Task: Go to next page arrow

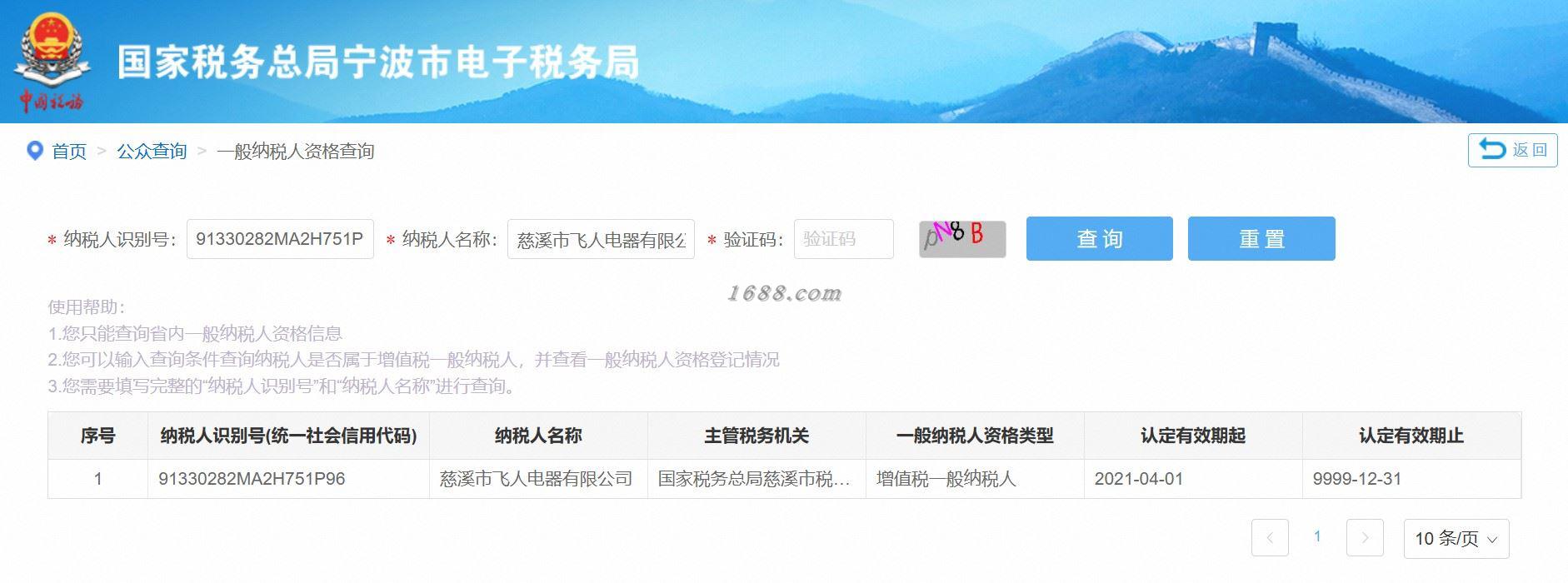Action: point(1365,538)
